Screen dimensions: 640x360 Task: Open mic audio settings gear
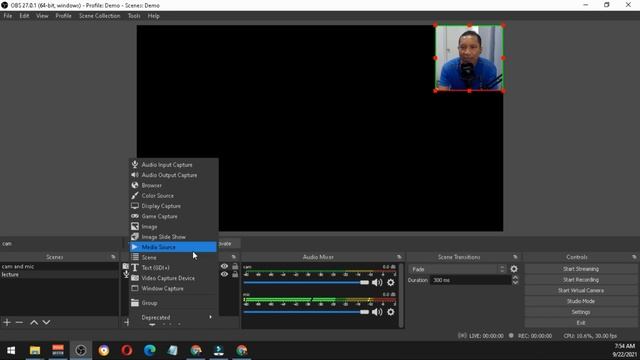391,312
